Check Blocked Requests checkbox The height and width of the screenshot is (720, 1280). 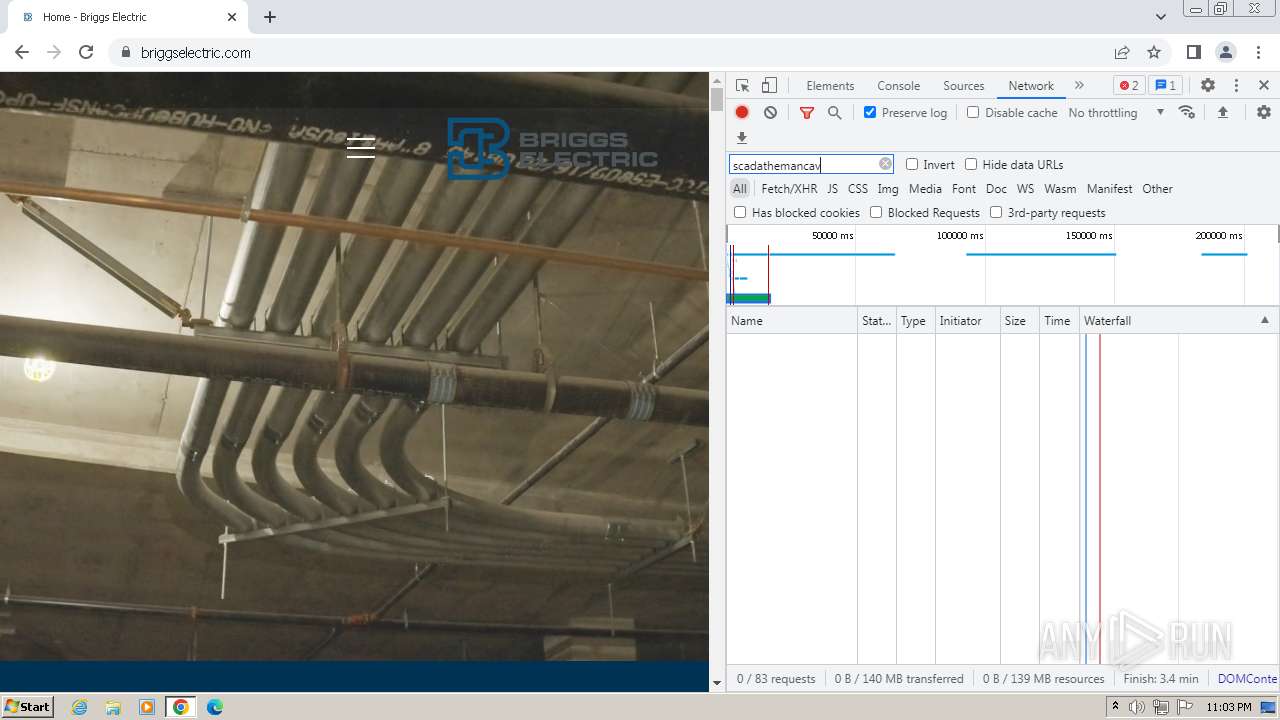[x=876, y=212]
